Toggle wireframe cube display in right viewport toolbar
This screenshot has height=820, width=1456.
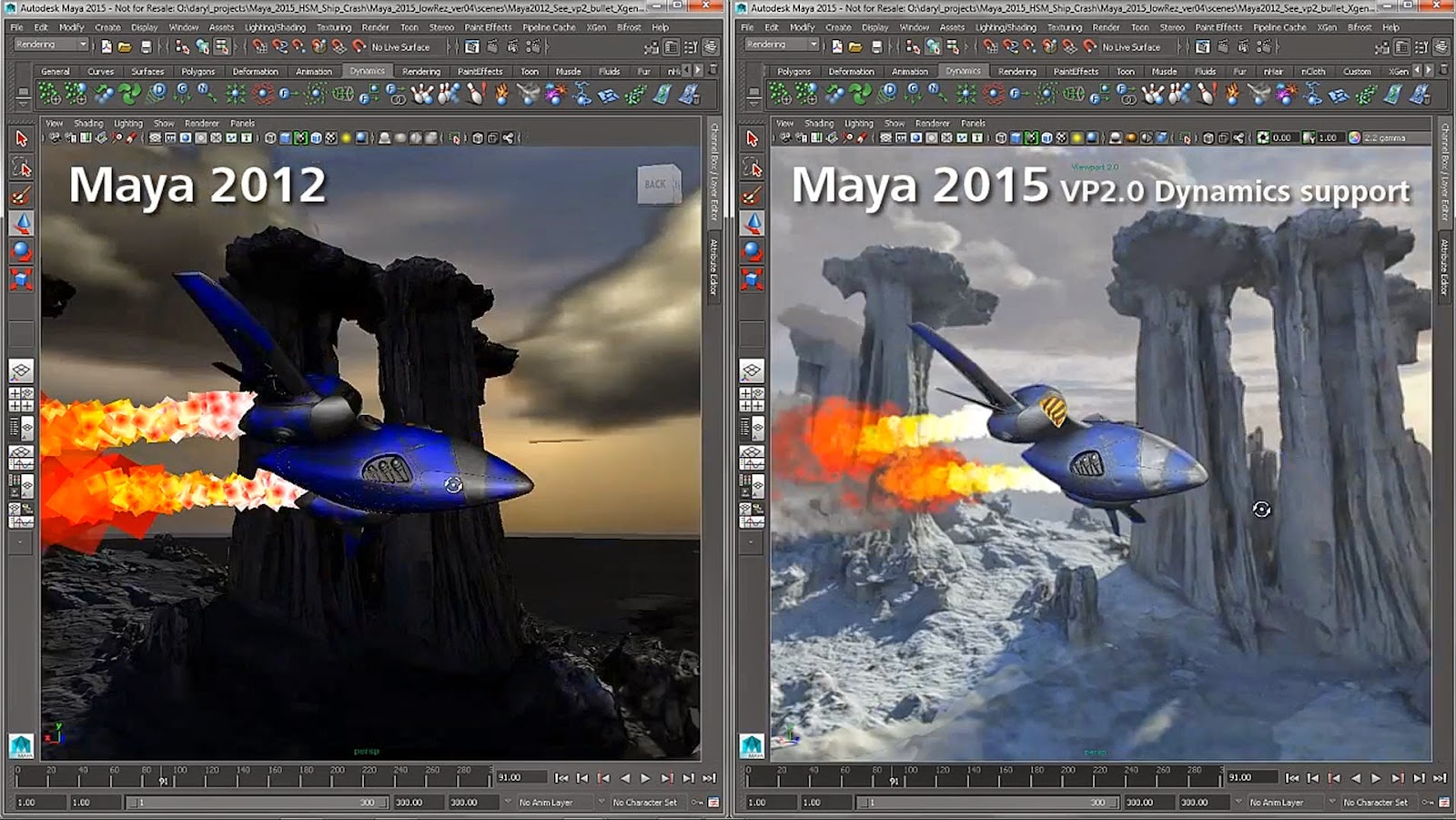pos(1001,138)
